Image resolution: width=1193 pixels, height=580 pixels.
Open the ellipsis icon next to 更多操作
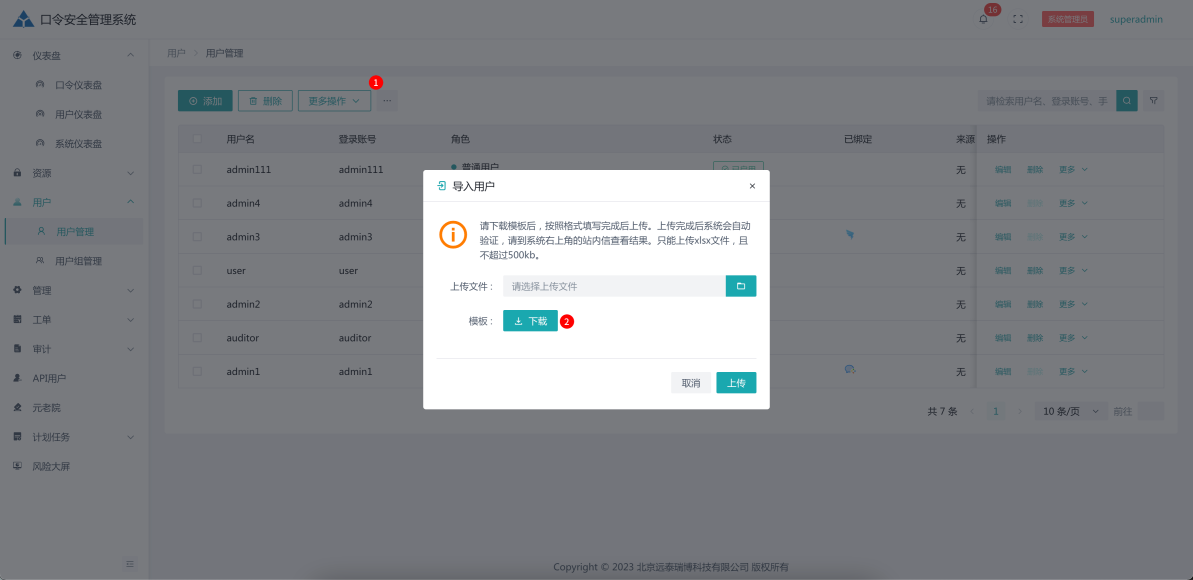click(385, 100)
